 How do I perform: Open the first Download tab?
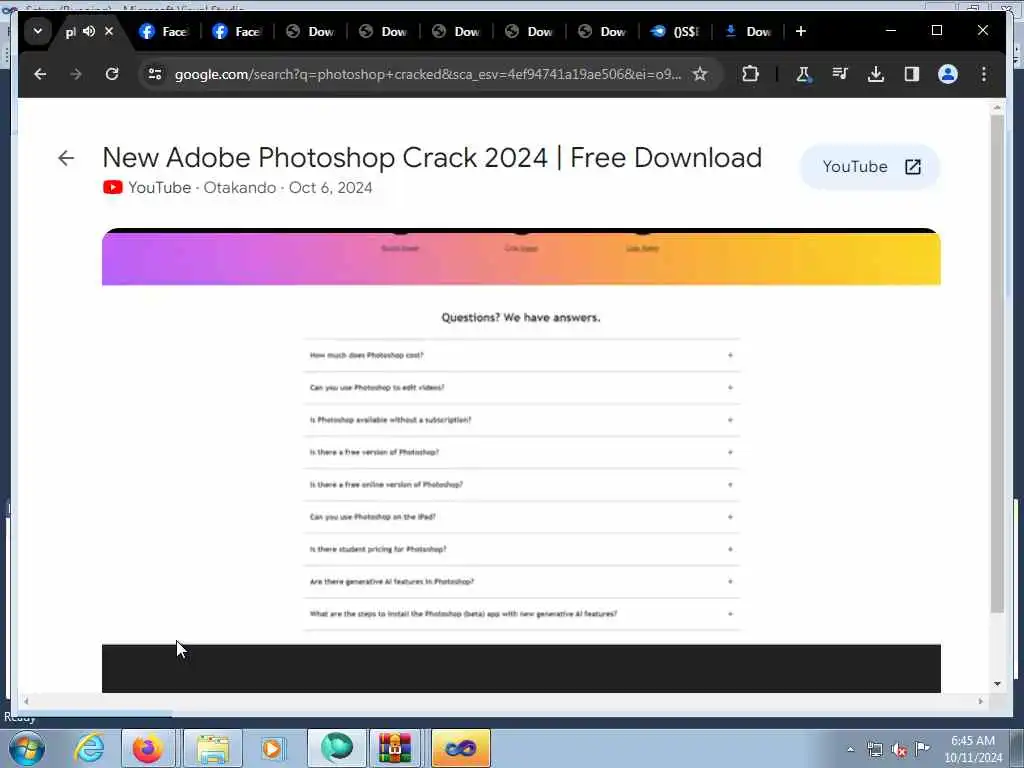click(310, 31)
